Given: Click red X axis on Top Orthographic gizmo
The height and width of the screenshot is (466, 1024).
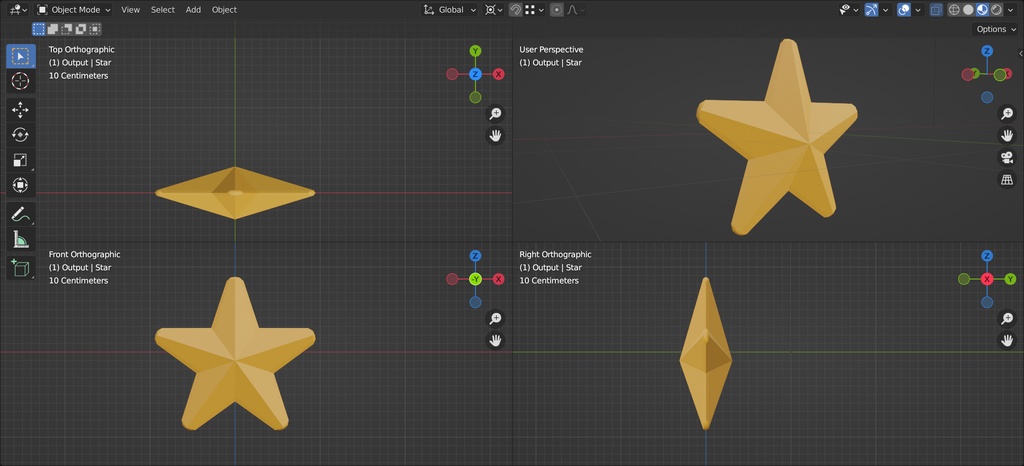Looking at the screenshot, I should tap(499, 74).
